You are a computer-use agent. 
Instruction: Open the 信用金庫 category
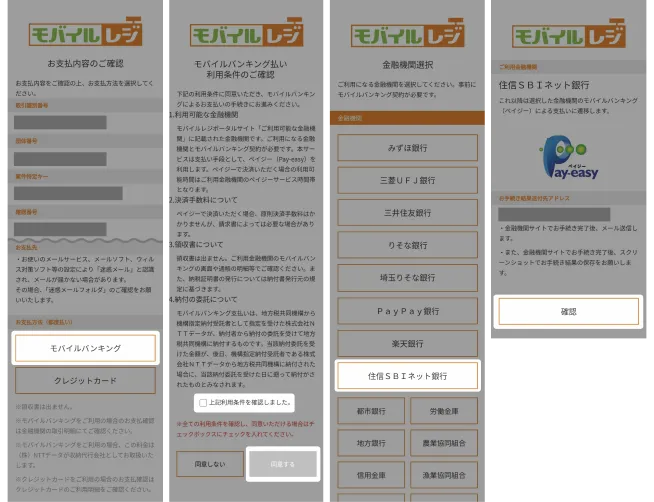[x=371, y=475]
